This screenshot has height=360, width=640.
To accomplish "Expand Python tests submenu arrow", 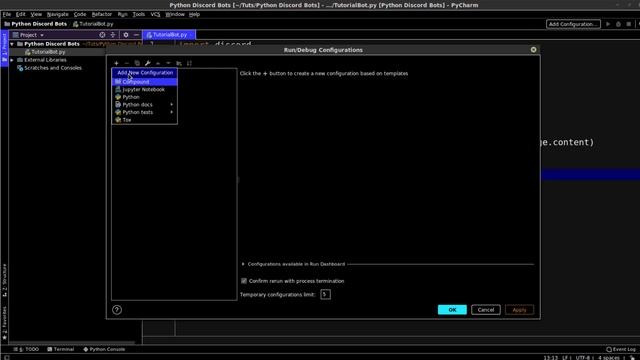I will [x=171, y=112].
